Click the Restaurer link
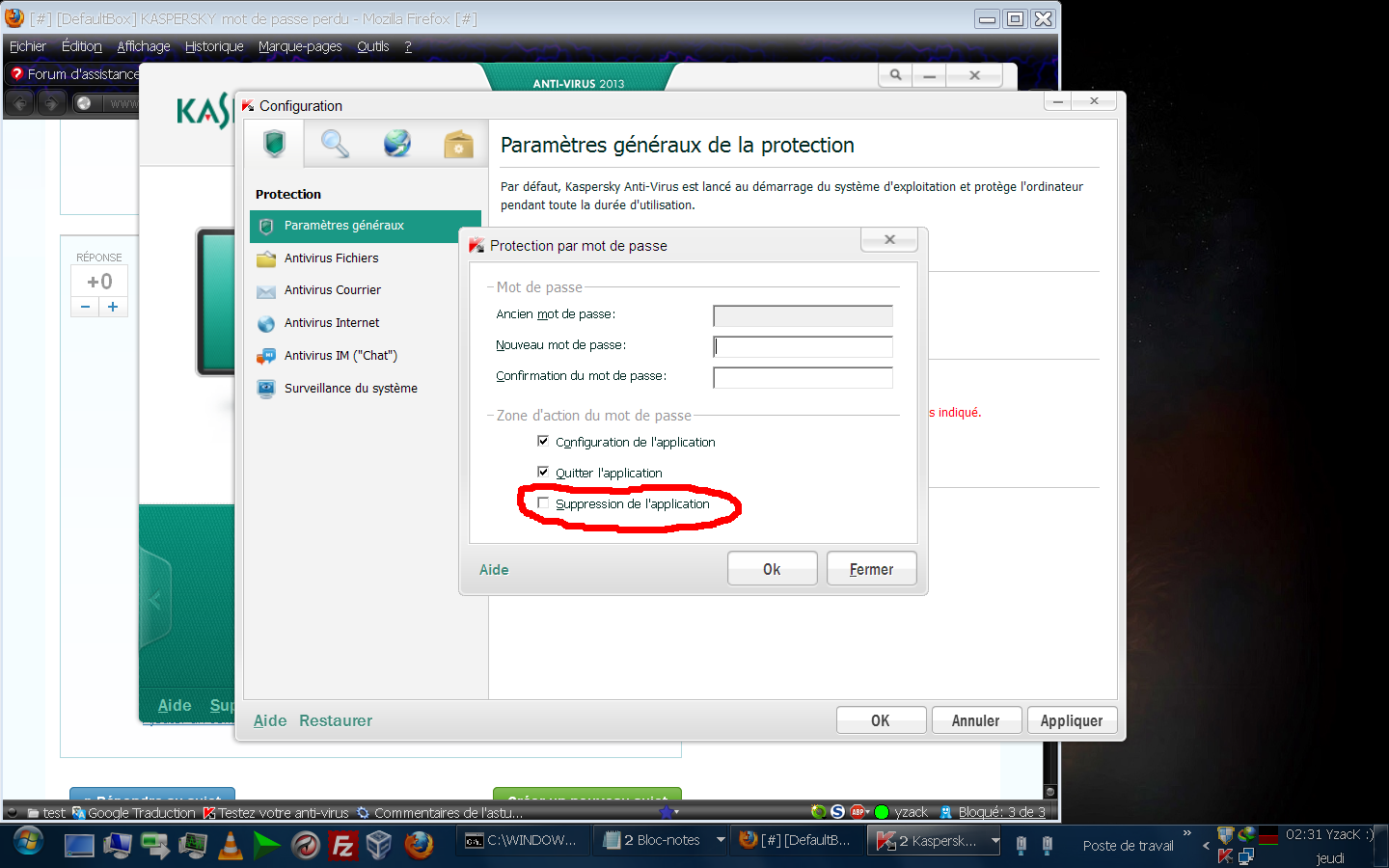The height and width of the screenshot is (868, 1389). (x=336, y=720)
